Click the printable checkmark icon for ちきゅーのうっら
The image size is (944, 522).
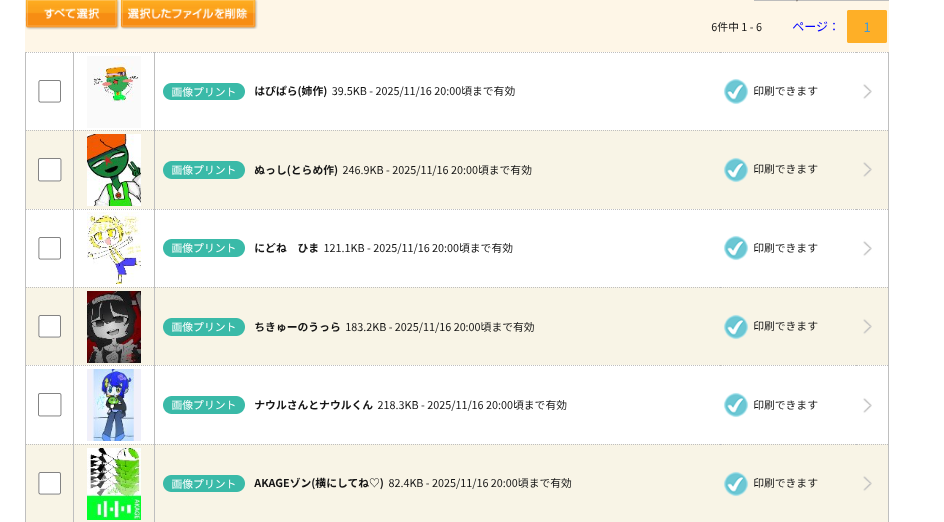click(x=736, y=327)
